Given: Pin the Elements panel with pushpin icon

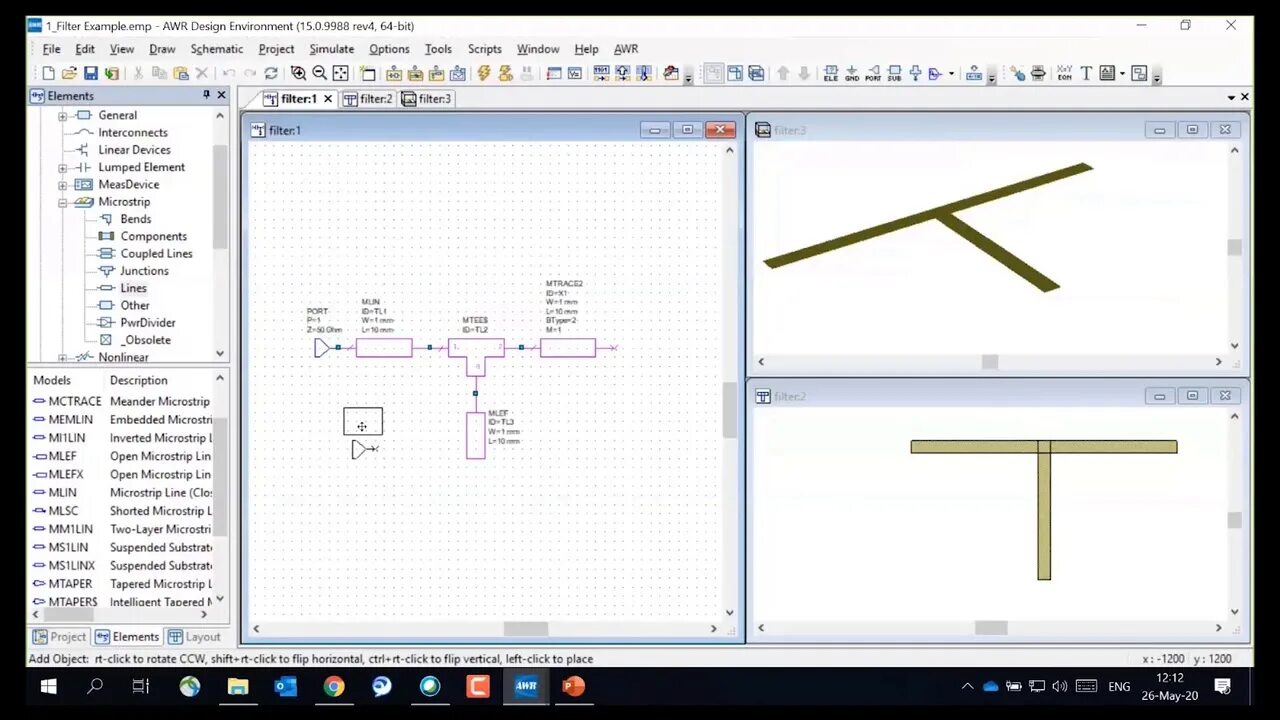Looking at the screenshot, I should (206, 95).
